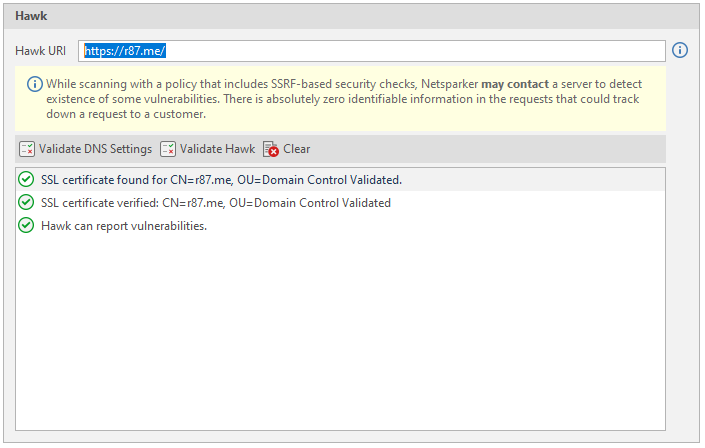The image size is (705, 448).
Task: Click green check beside Hawk can report vulnerabilities
Action: click(x=27, y=226)
